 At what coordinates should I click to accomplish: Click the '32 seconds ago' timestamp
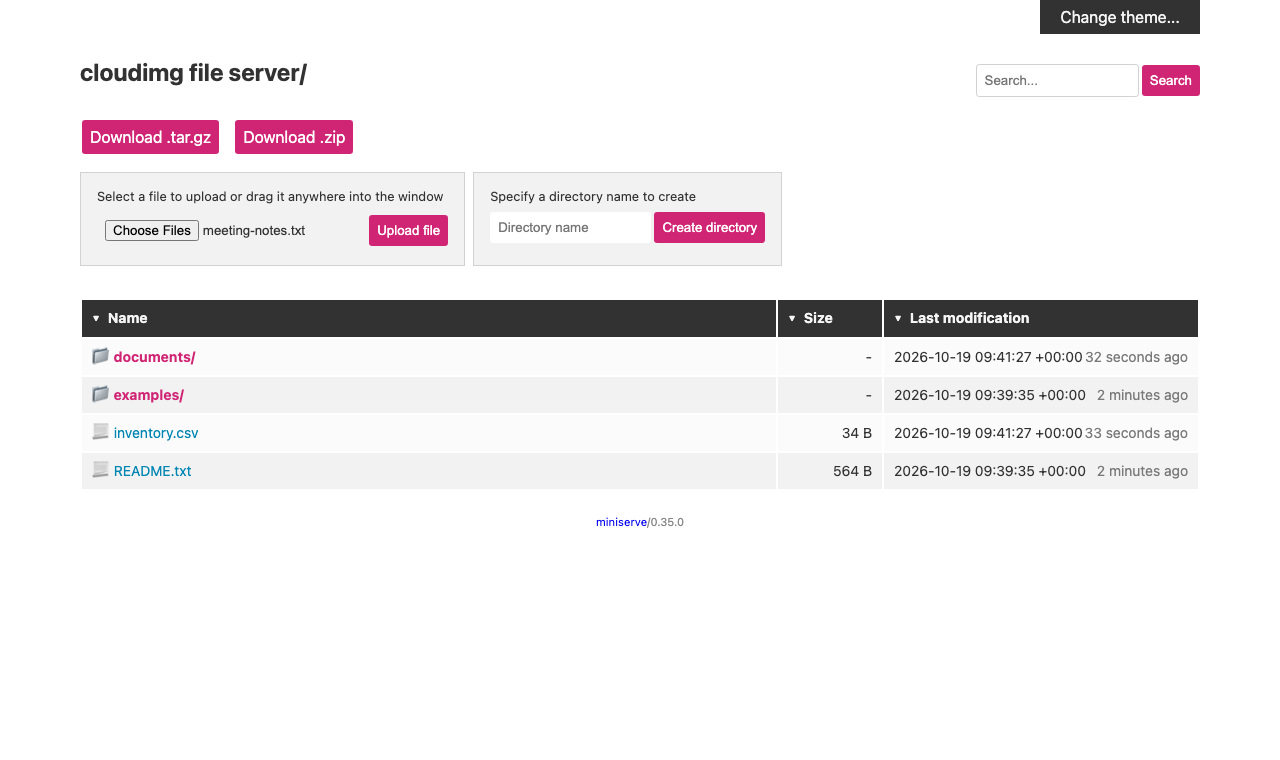pos(1137,357)
